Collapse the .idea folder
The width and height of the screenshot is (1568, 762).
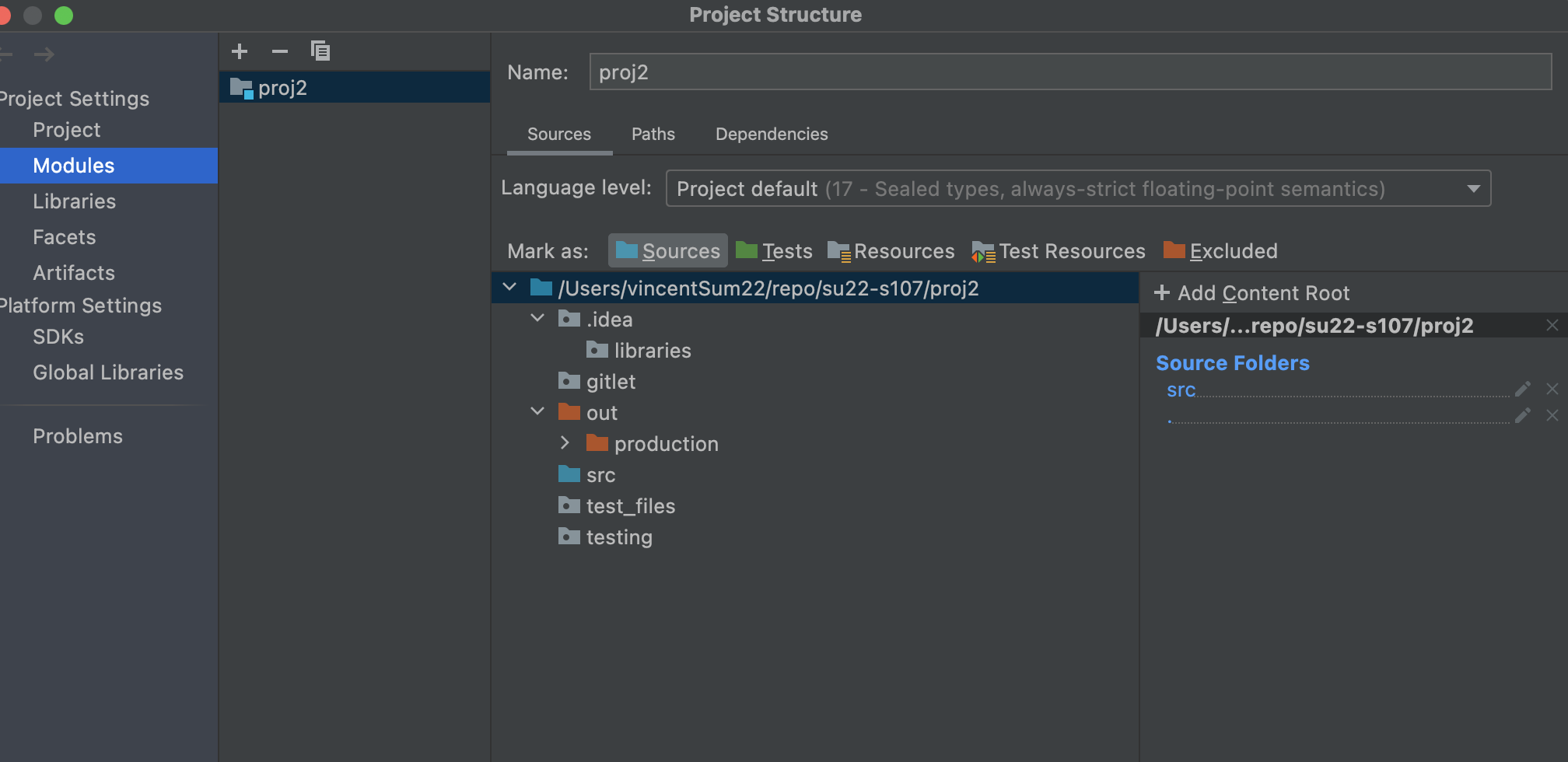[537, 318]
